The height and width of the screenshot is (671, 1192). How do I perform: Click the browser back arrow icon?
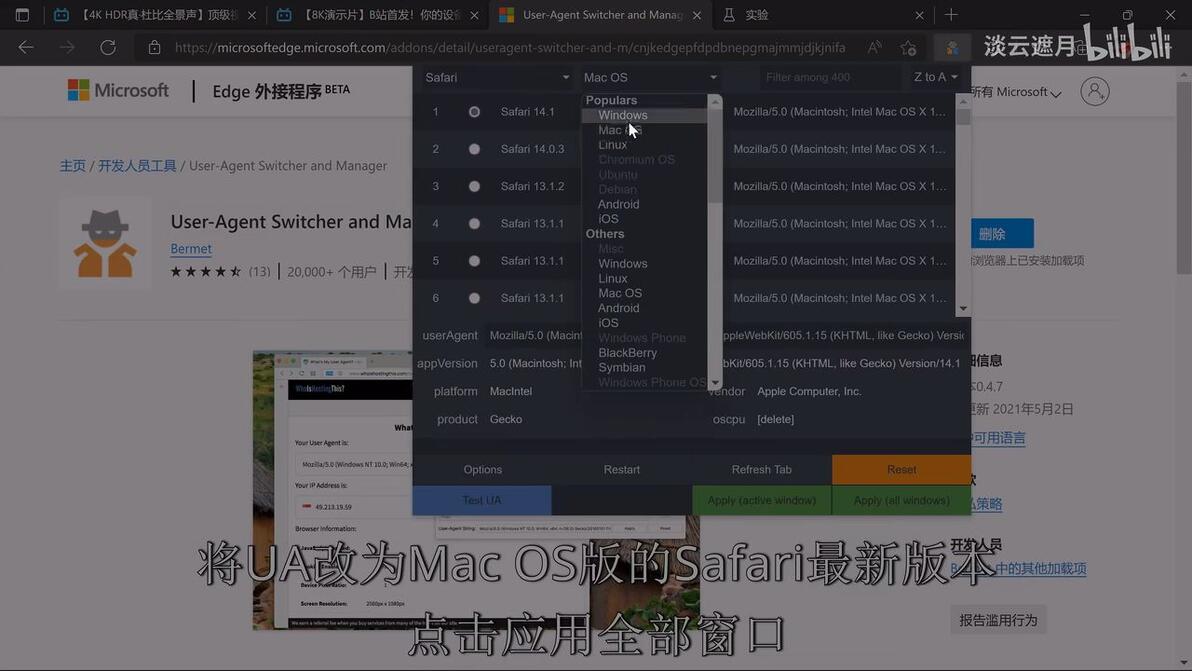(x=26, y=47)
